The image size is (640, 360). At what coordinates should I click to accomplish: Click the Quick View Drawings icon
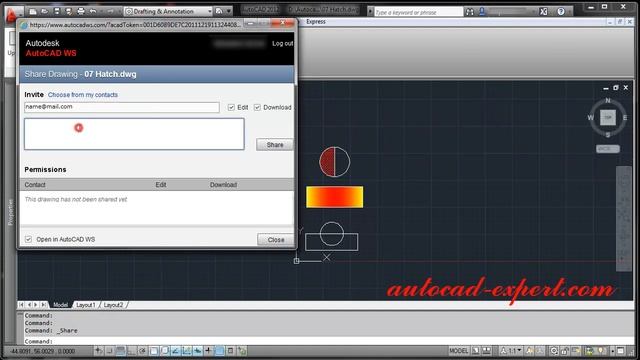pos(487,351)
